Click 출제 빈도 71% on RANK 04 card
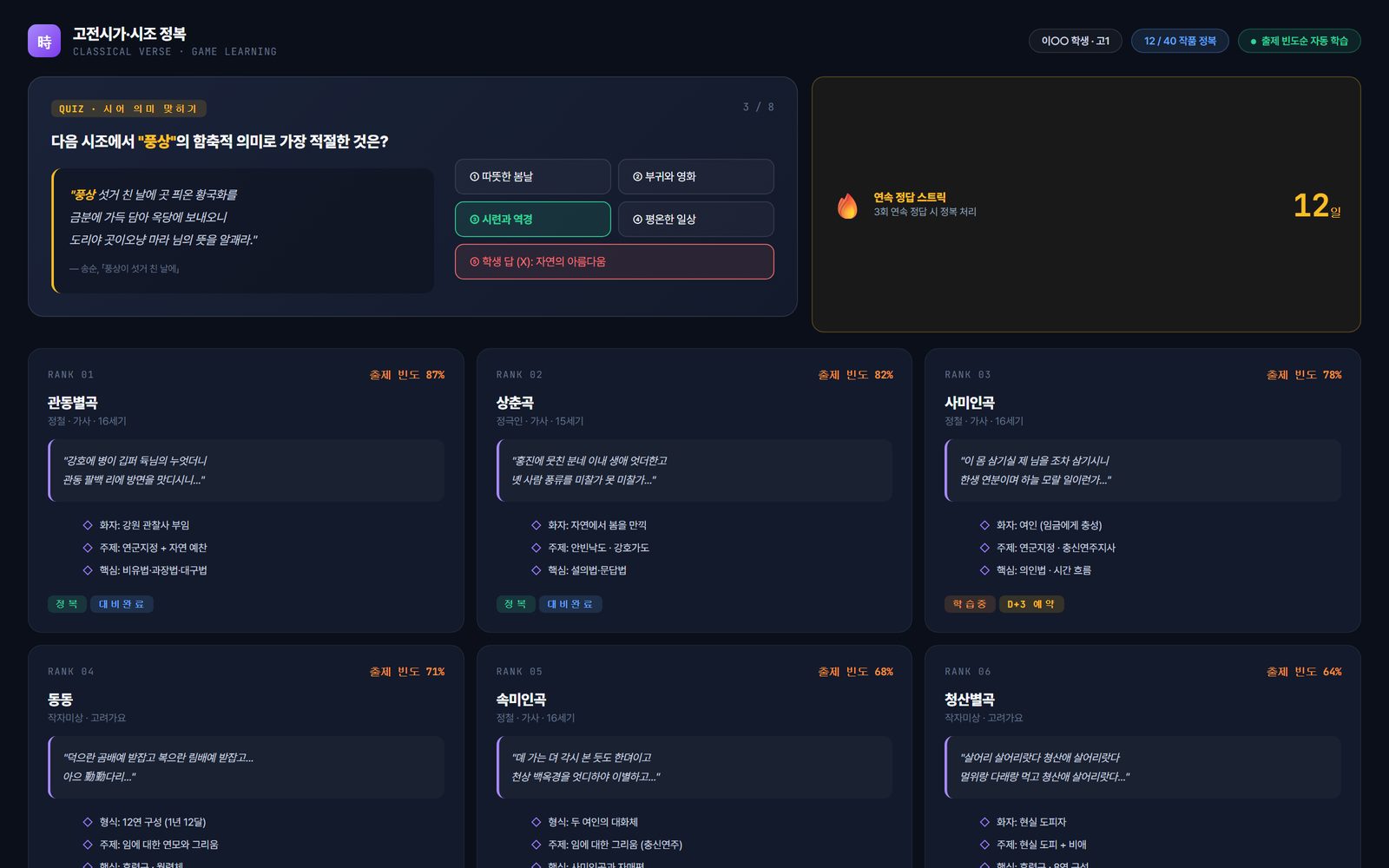 (407, 672)
